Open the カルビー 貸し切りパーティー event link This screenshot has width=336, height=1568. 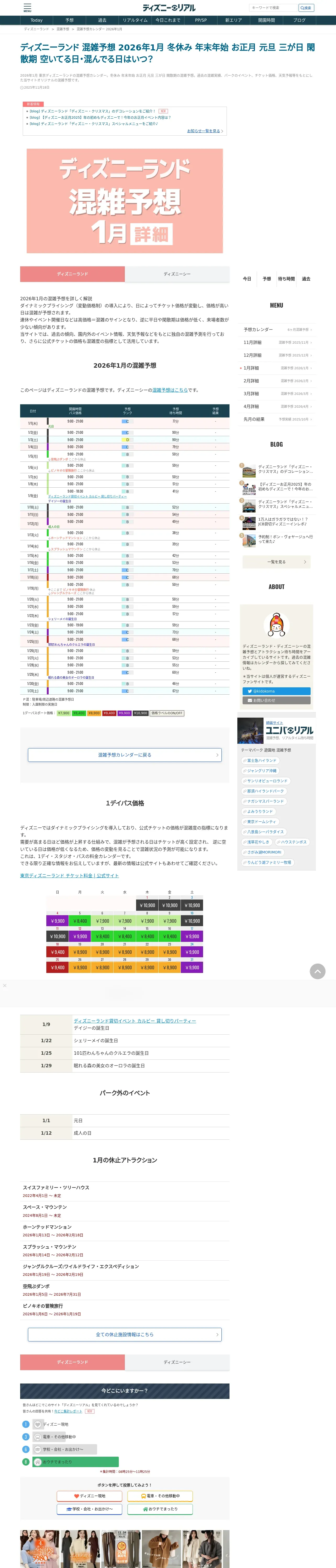pyautogui.click(x=135, y=1021)
